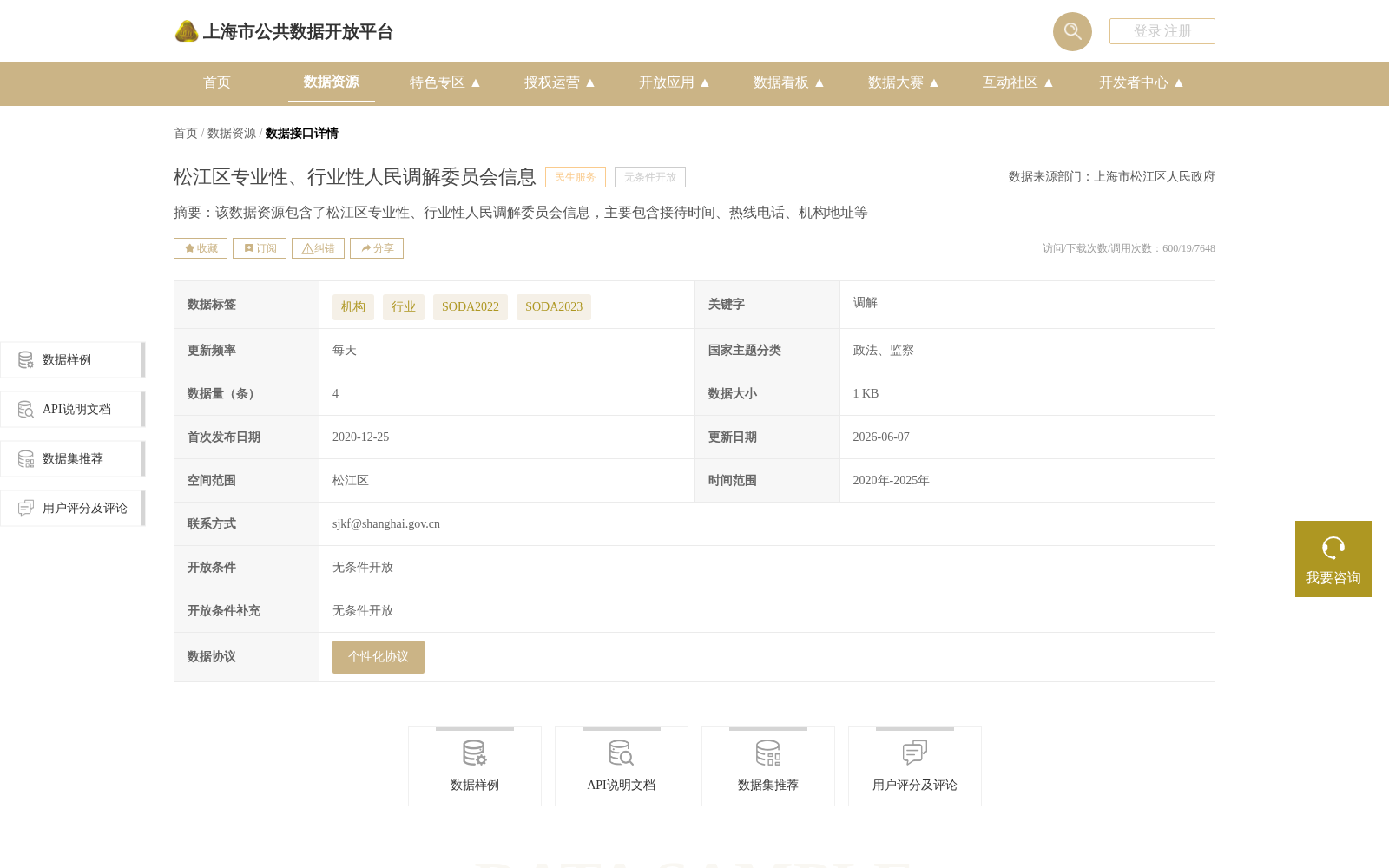Open the search magnifier icon
Screen dimensions: 1389x868
pos(1072,31)
